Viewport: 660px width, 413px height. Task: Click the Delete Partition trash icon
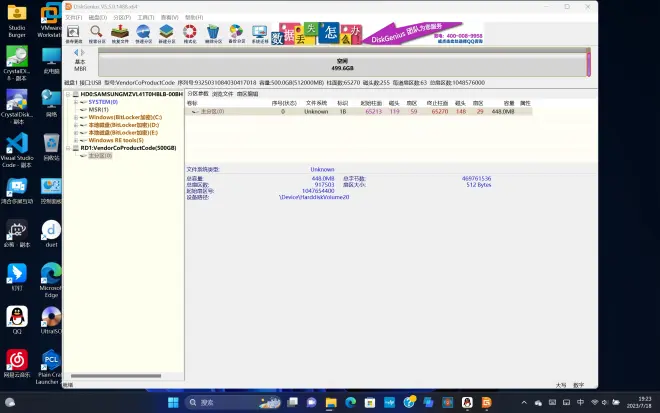213,34
